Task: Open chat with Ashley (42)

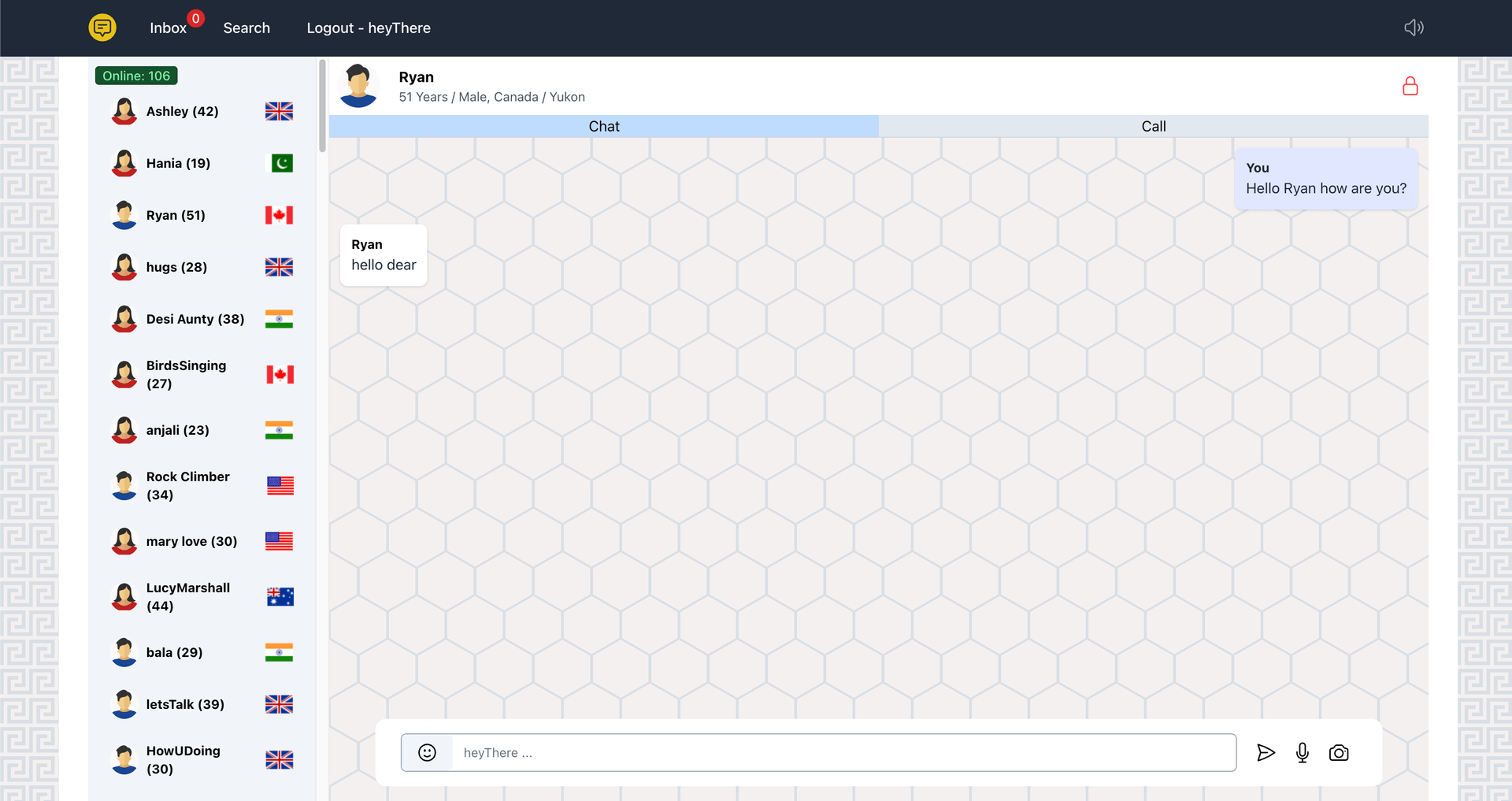Action: (182, 111)
